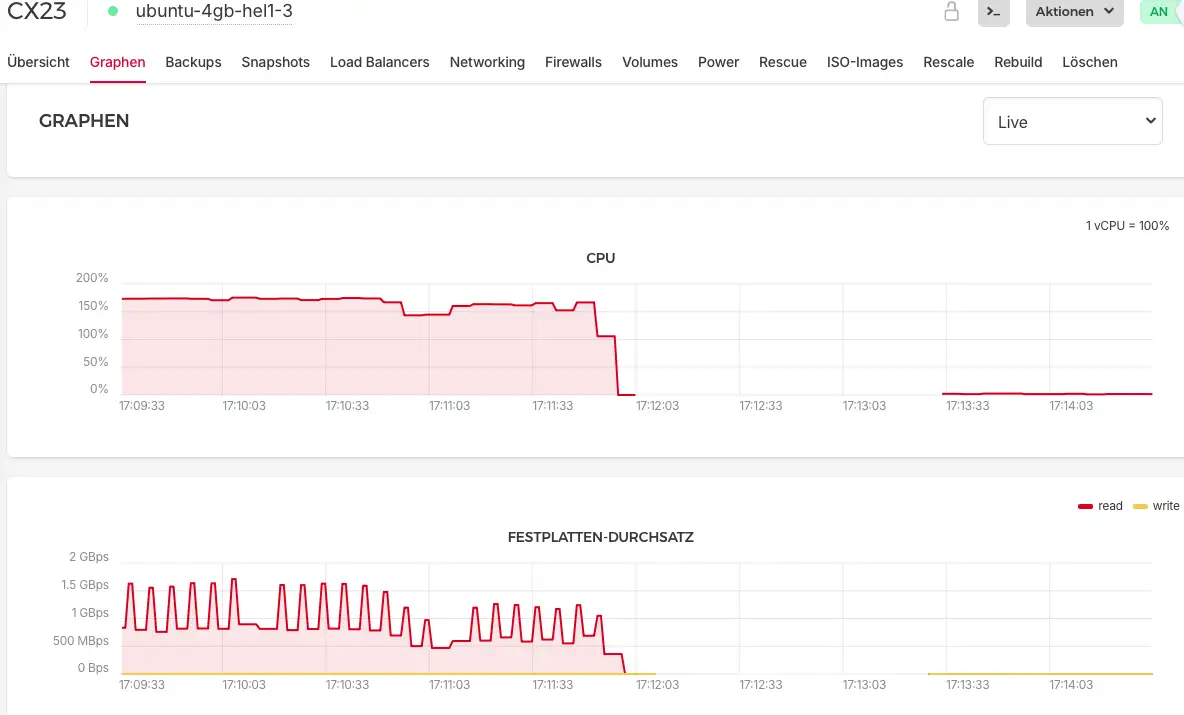
Task: Open the Live timeframe selector
Action: coord(1072,121)
